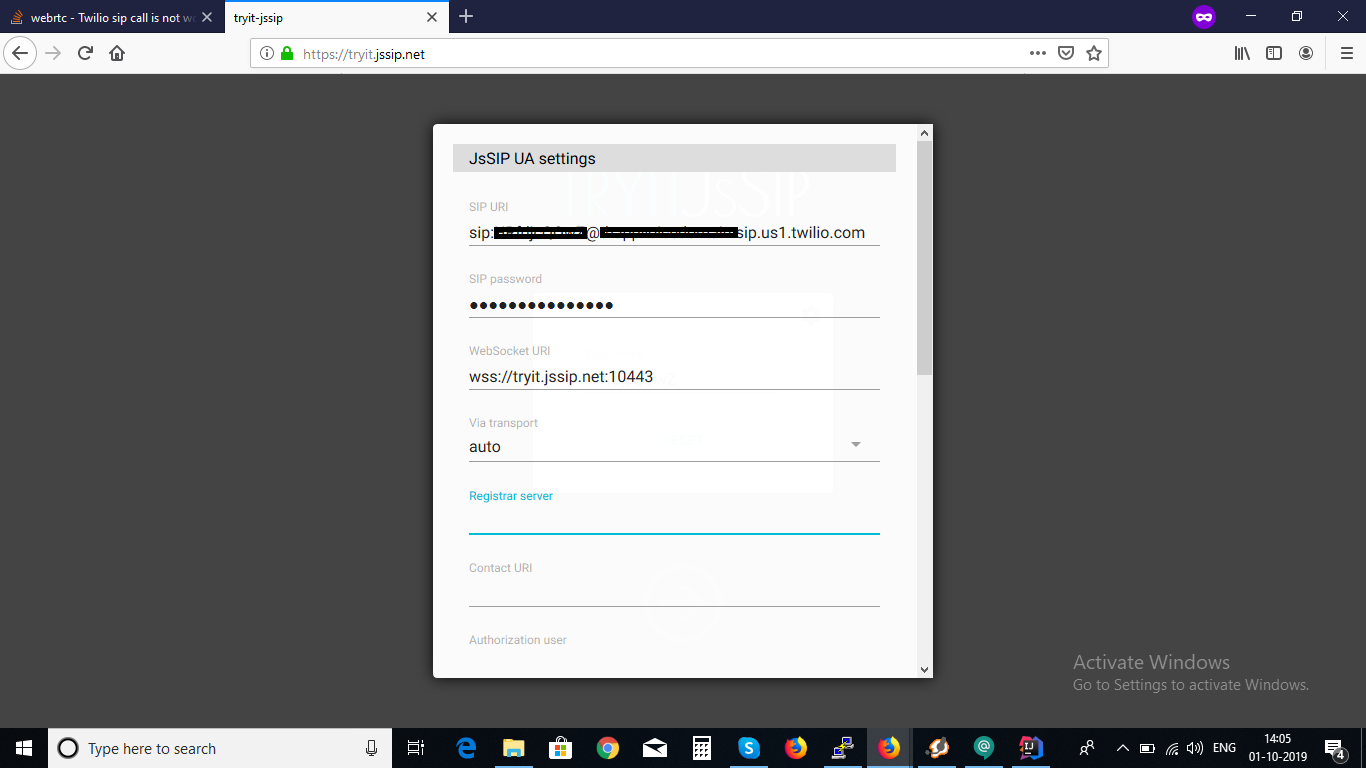Go back to the previous page
The height and width of the screenshot is (768, 1366).
[22, 53]
